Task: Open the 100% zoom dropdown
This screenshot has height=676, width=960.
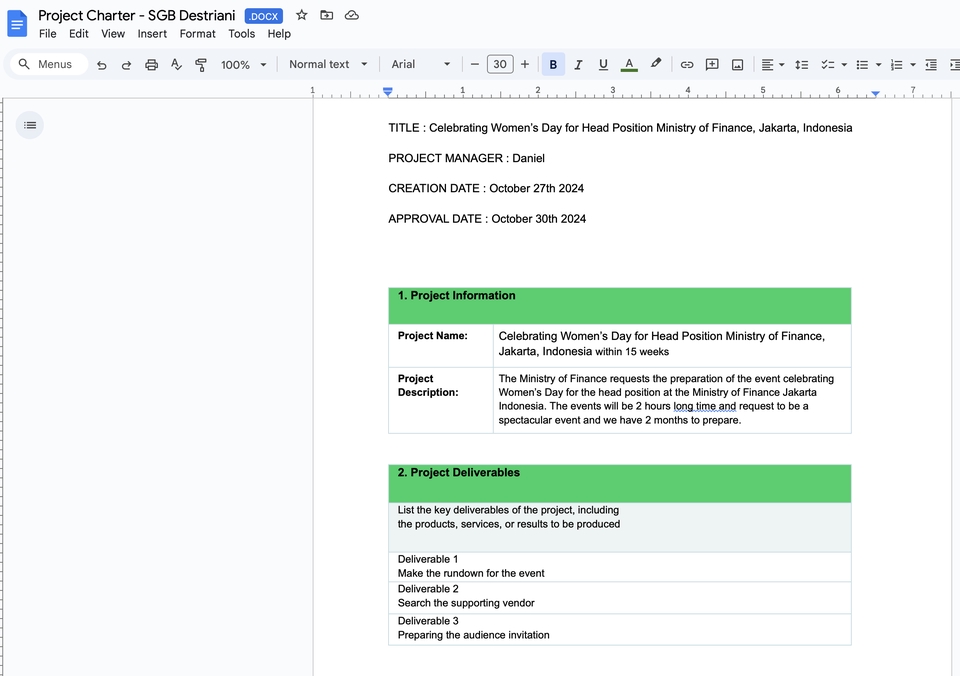Action: tap(244, 65)
